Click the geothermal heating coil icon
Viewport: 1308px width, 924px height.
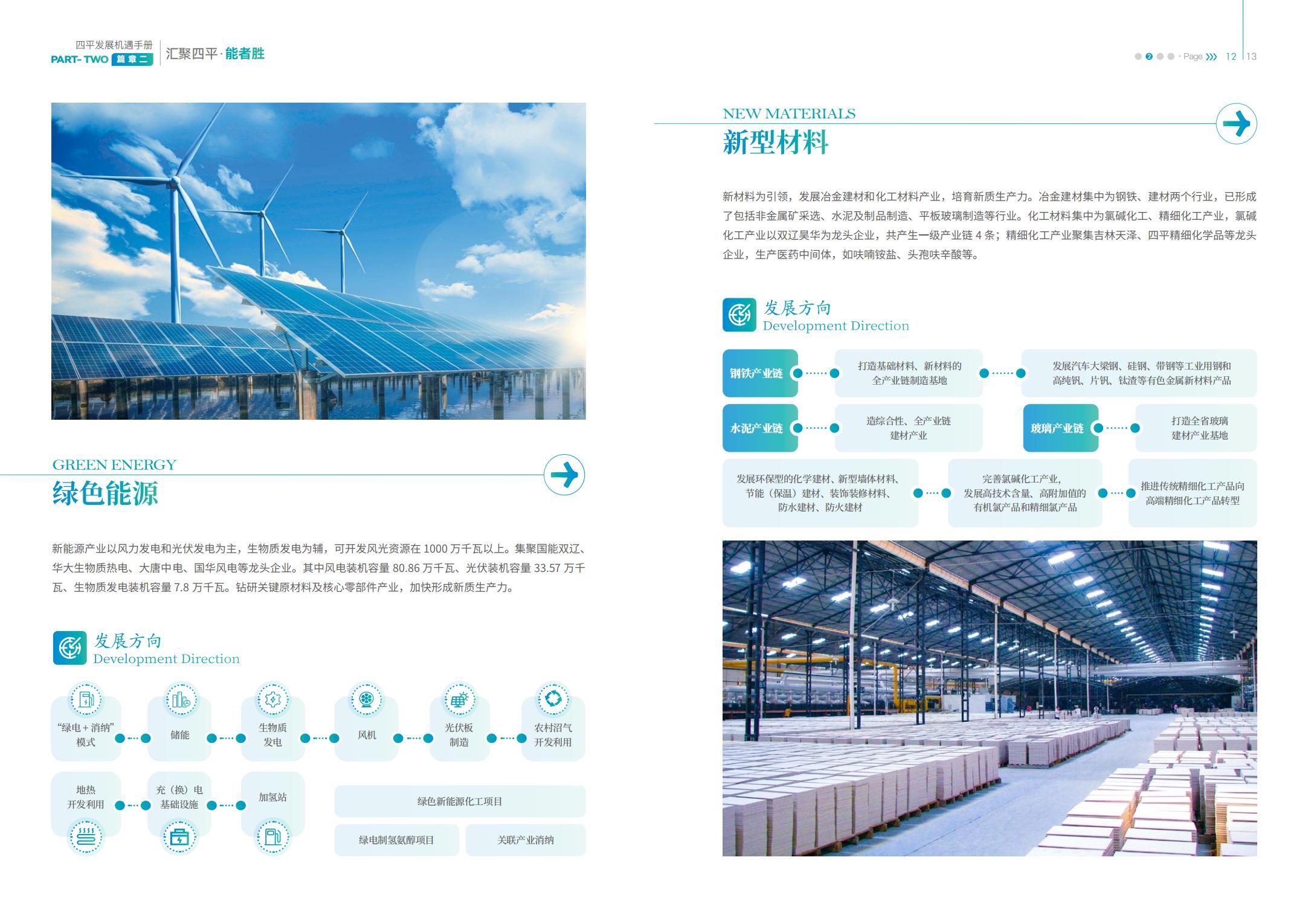pyautogui.click(x=86, y=836)
